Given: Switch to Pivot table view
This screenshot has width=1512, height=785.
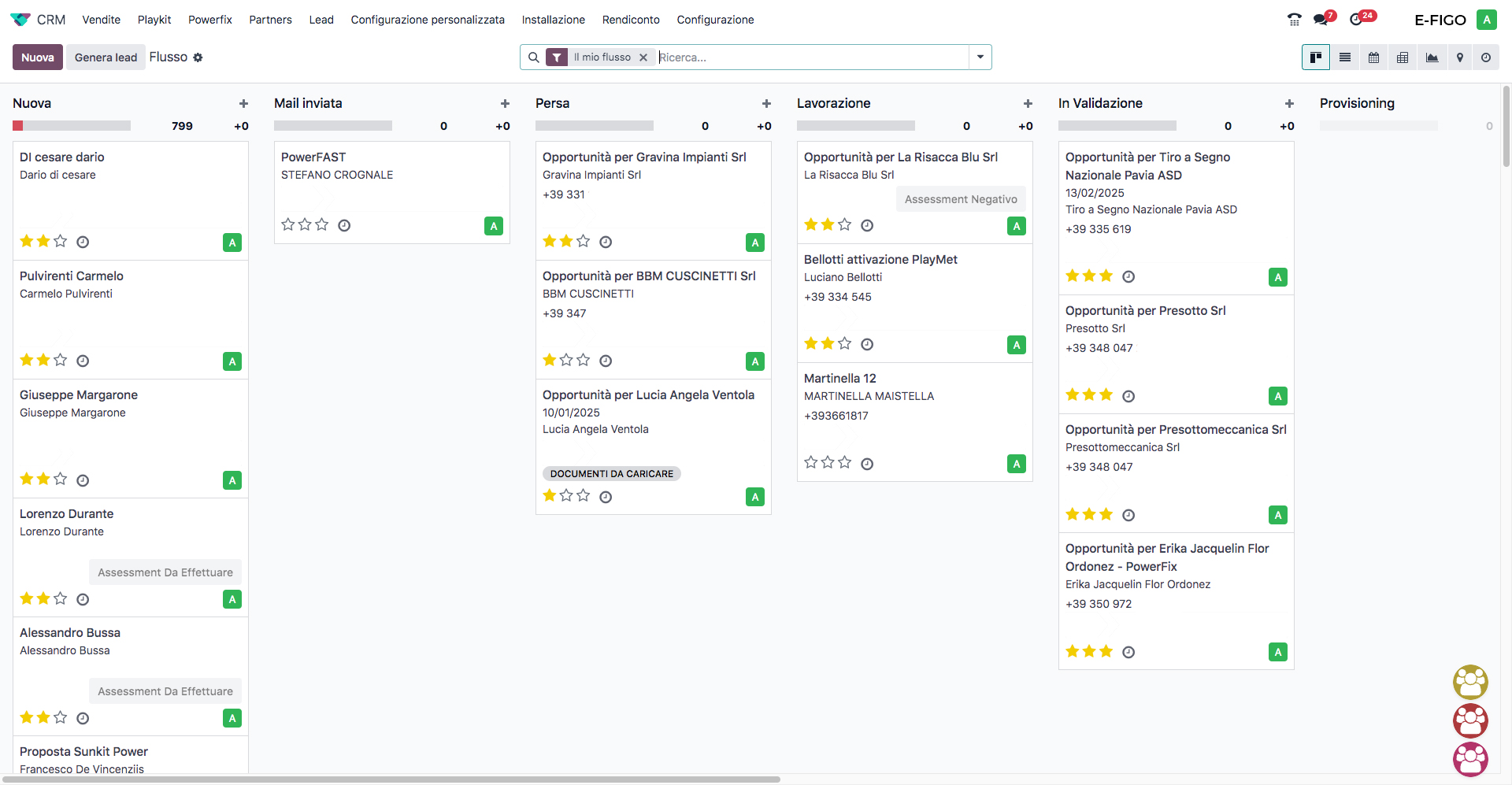Looking at the screenshot, I should pos(1403,57).
